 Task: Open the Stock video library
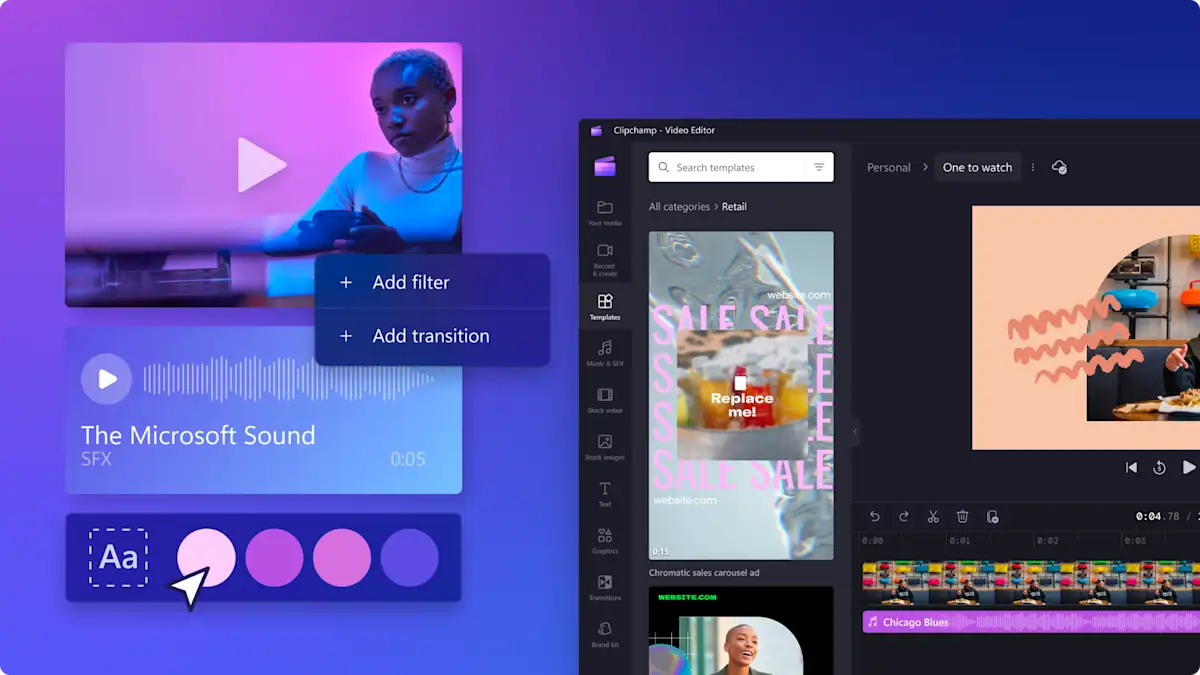604,400
